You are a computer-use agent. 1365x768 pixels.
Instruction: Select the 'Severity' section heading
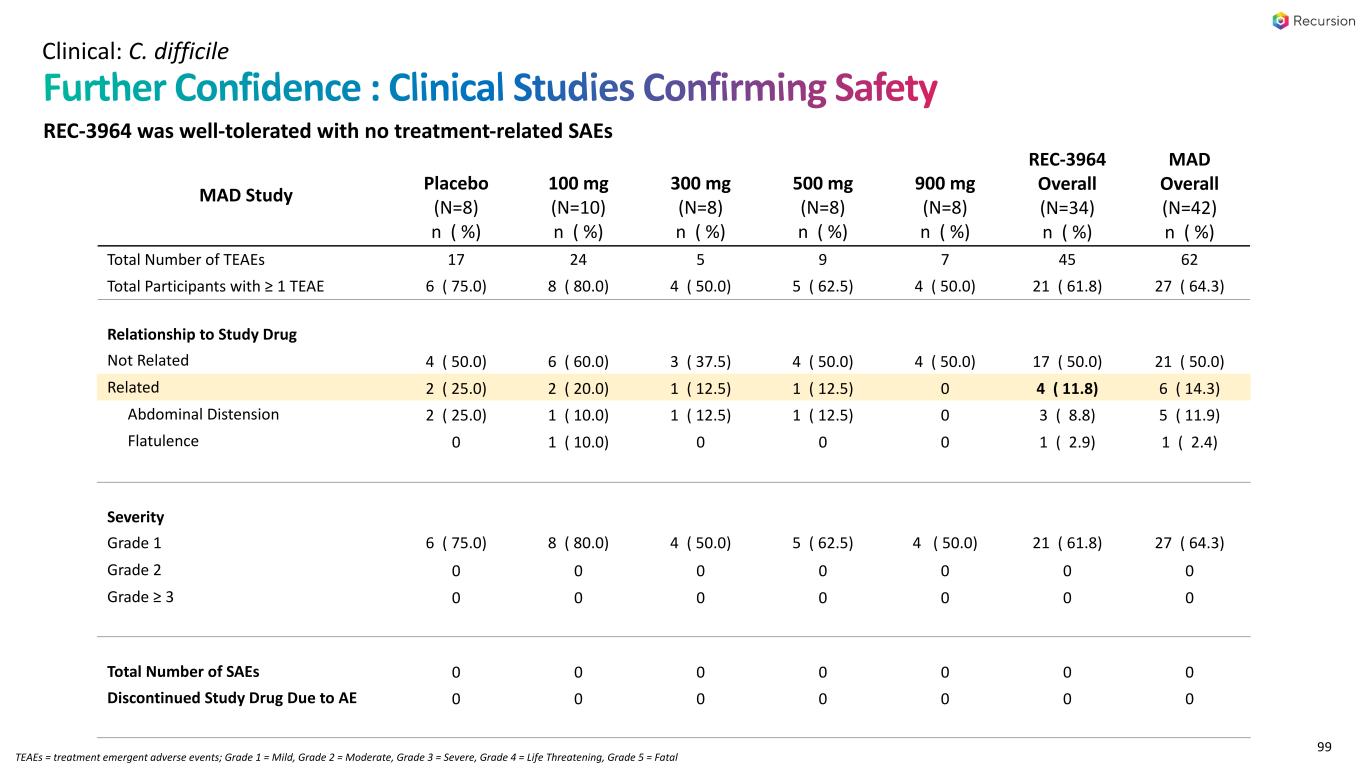[135, 517]
